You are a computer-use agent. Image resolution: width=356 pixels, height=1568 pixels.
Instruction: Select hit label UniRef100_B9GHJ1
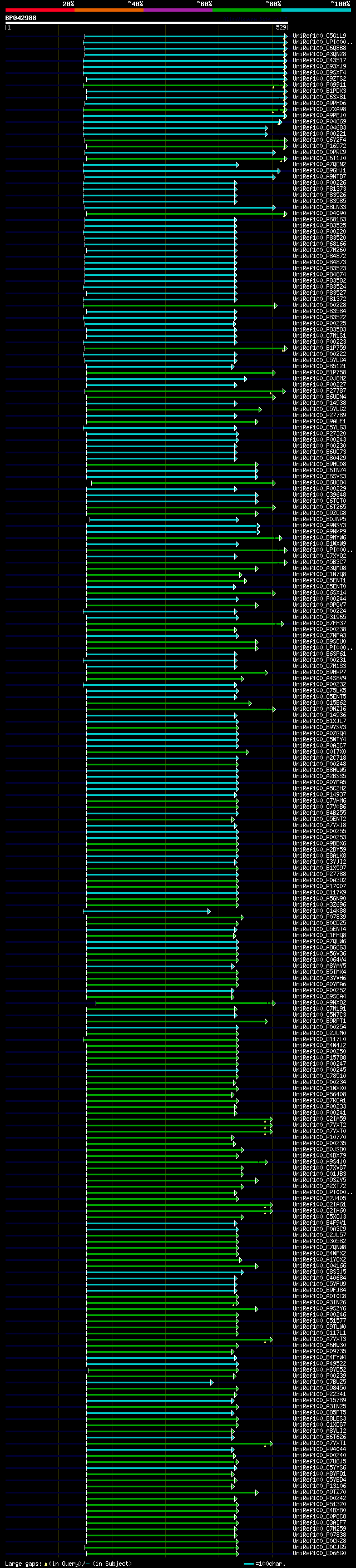click(319, 170)
